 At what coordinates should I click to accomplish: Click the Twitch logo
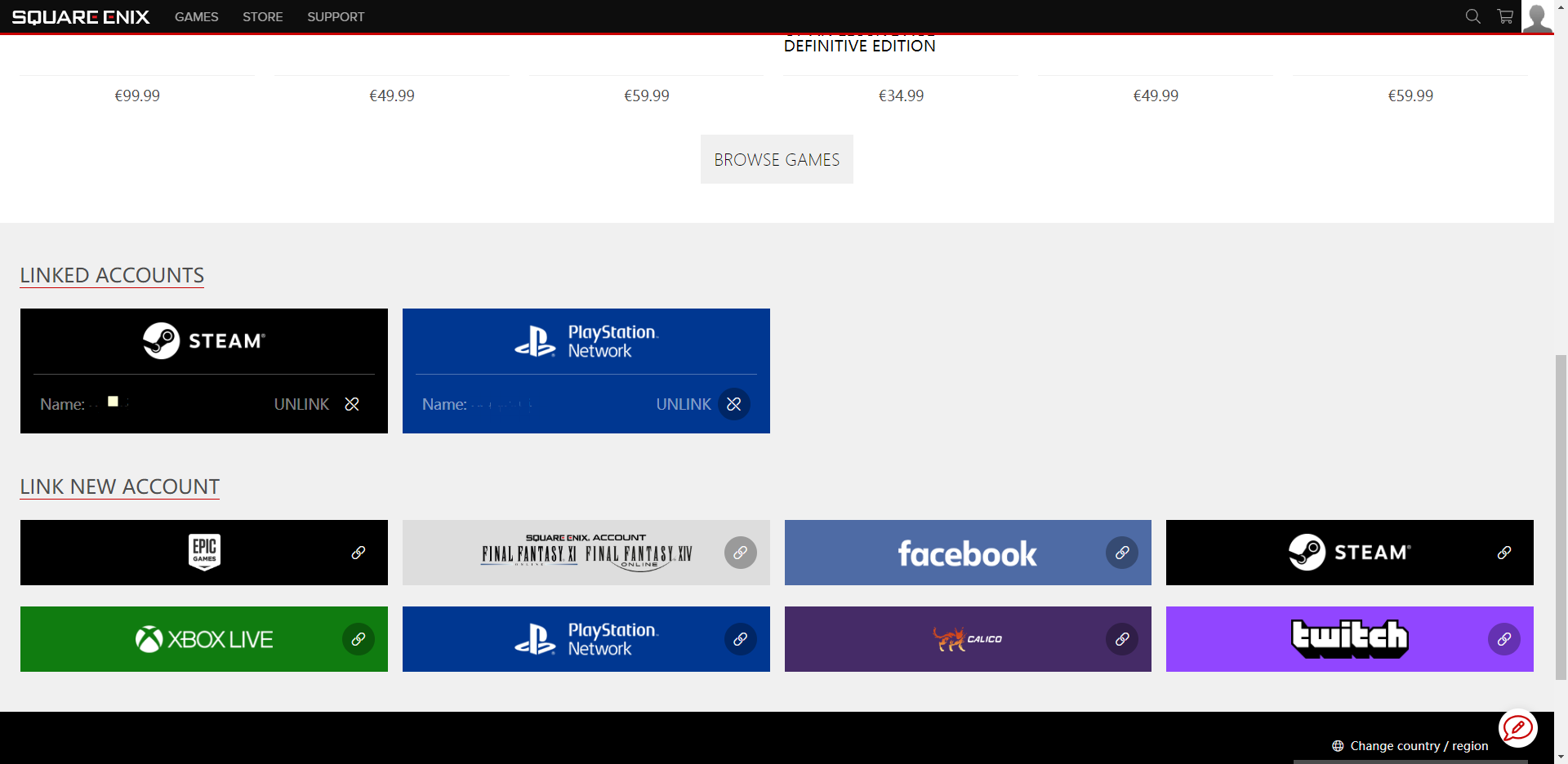coord(1349,638)
